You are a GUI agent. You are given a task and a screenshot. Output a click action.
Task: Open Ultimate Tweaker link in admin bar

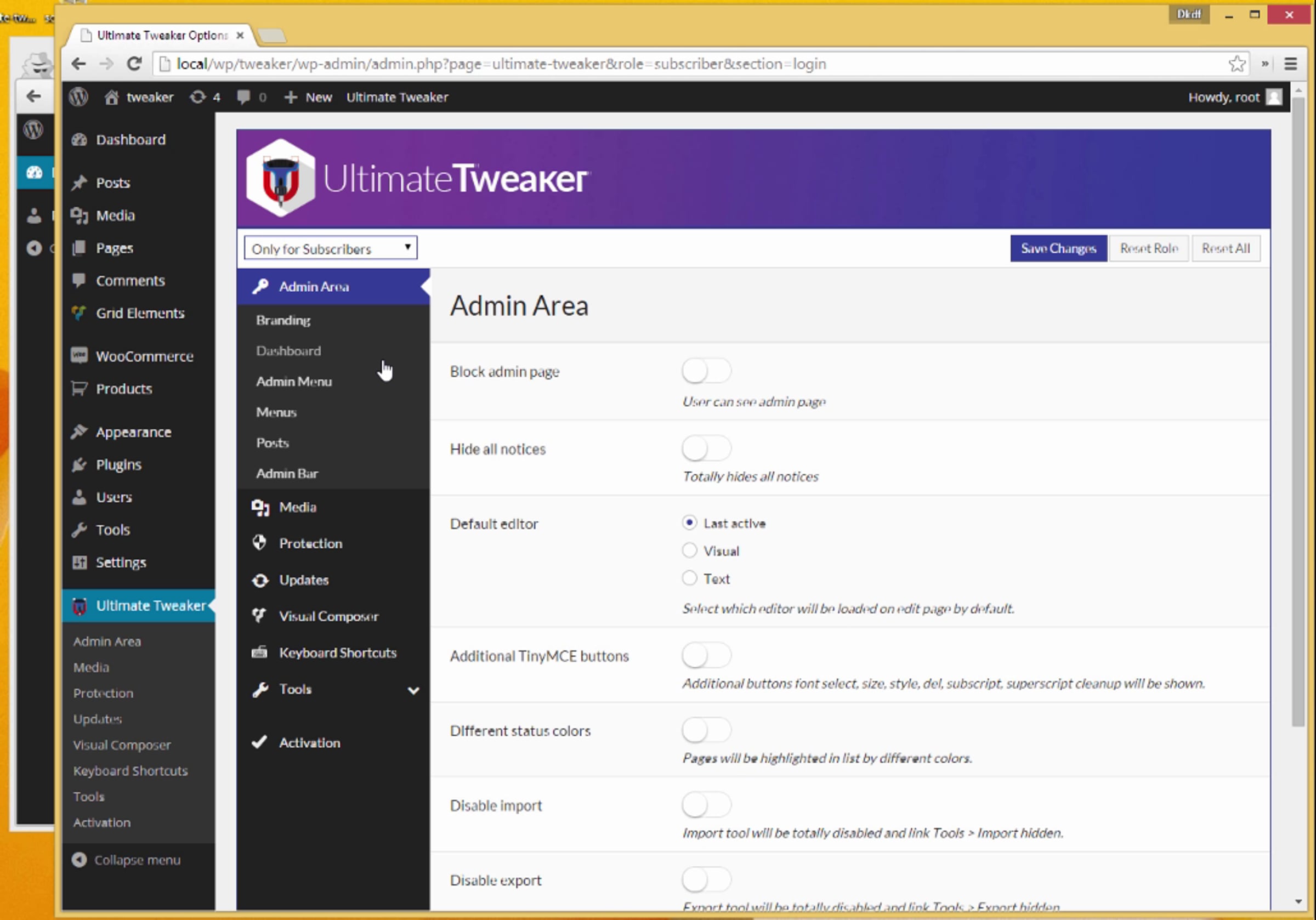(x=397, y=98)
